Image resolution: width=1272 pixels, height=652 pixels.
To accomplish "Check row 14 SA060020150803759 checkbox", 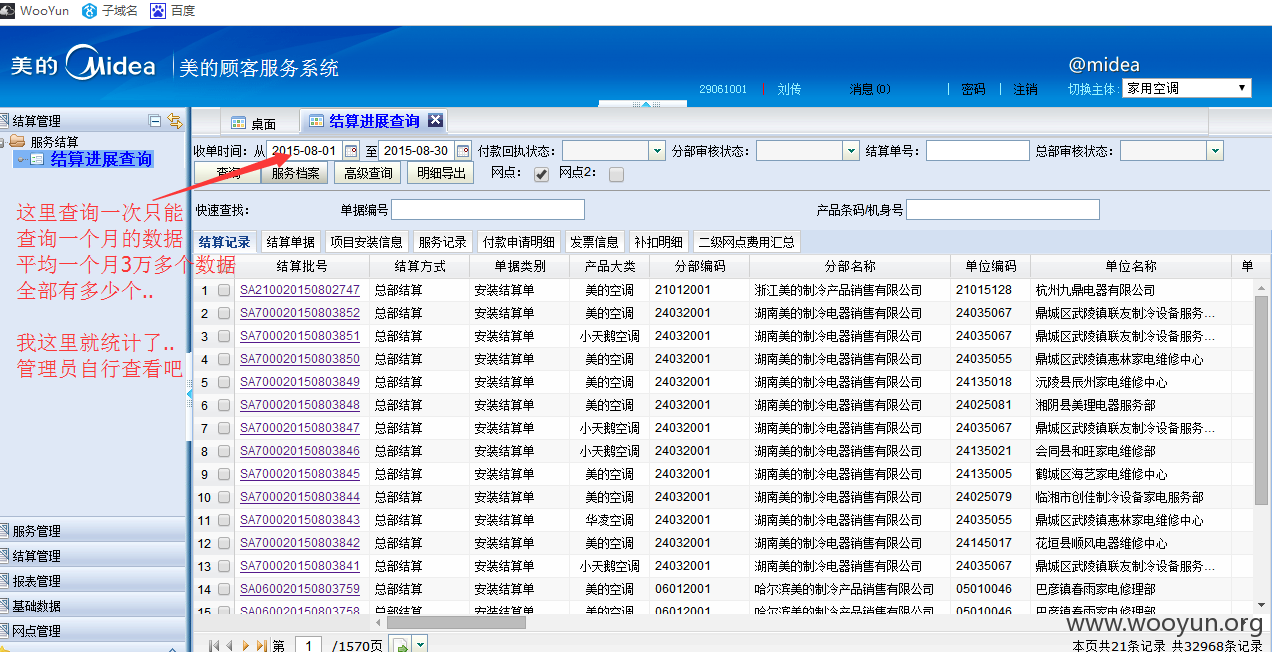I will [224, 590].
